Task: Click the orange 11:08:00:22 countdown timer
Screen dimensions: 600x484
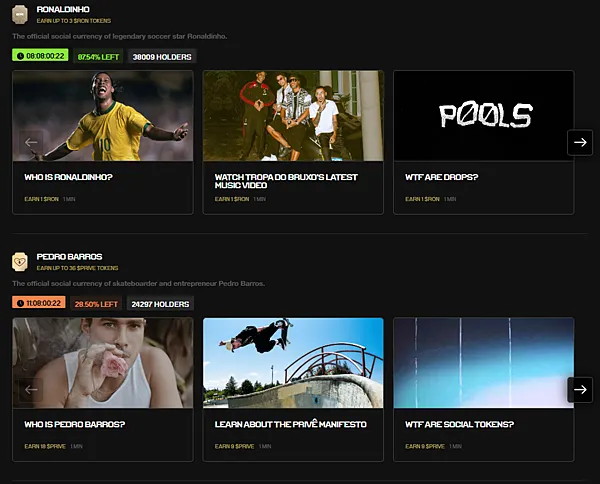Action: tap(39, 303)
